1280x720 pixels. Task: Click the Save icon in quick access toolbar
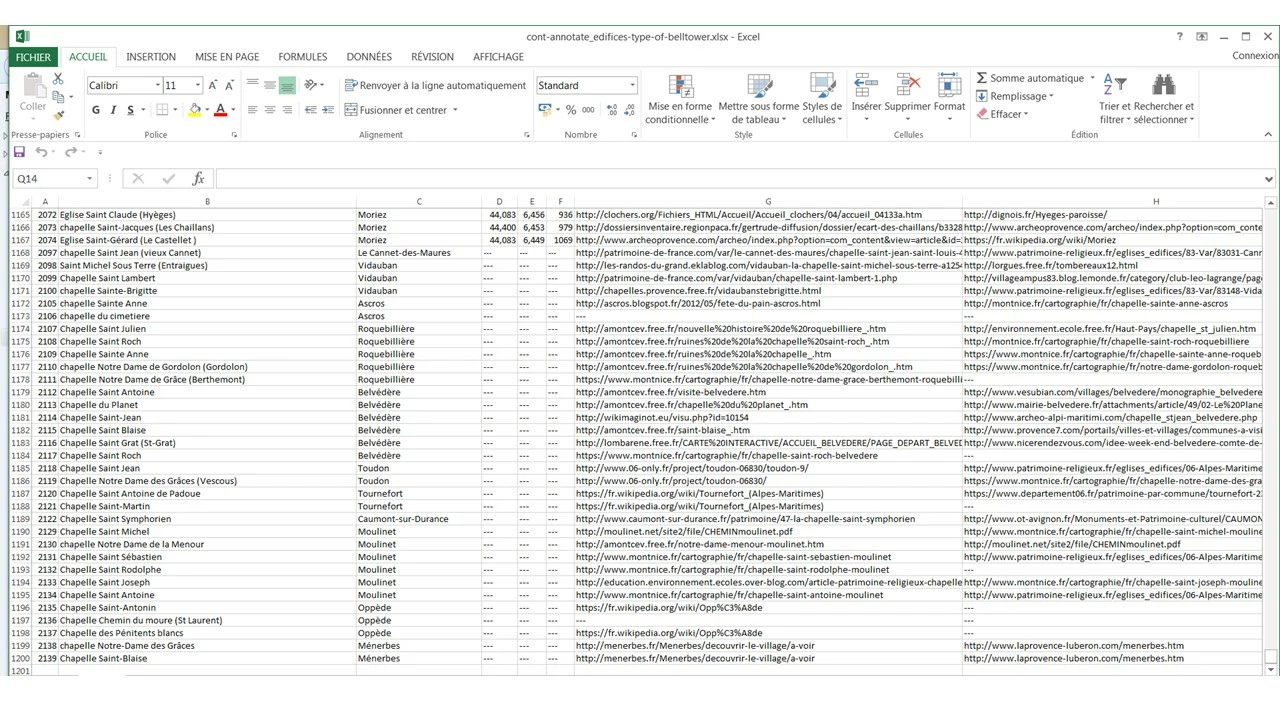click(x=19, y=152)
